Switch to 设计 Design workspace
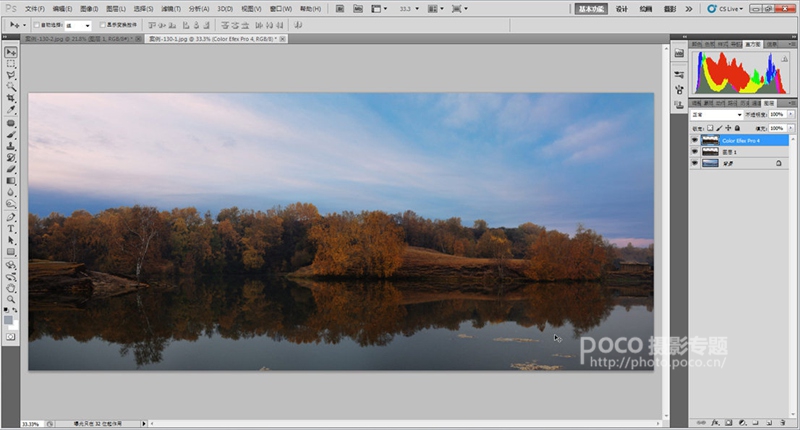This screenshot has width=800, height=430. point(621,9)
